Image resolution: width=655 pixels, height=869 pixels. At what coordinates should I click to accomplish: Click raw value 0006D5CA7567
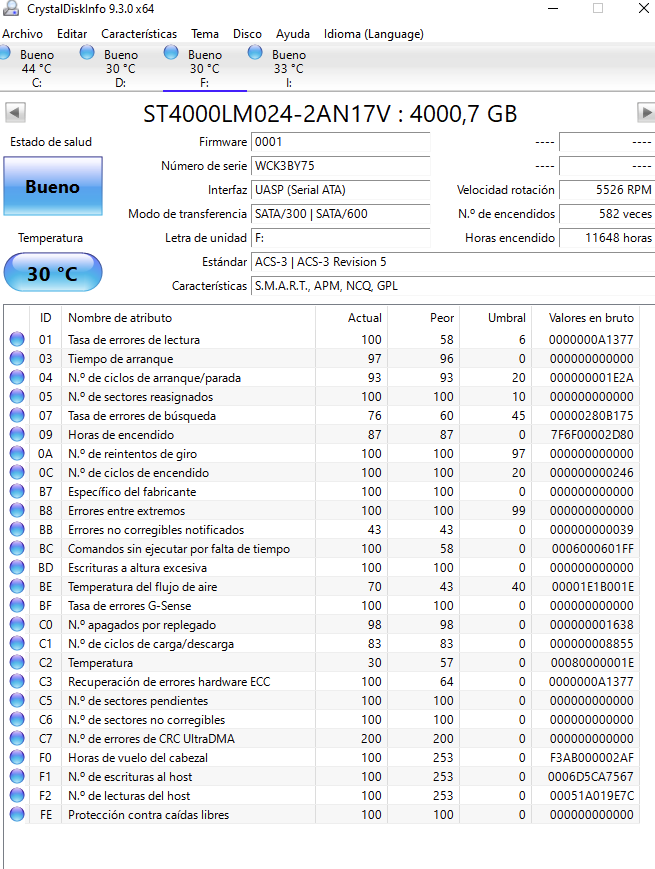pyautogui.click(x=591, y=776)
